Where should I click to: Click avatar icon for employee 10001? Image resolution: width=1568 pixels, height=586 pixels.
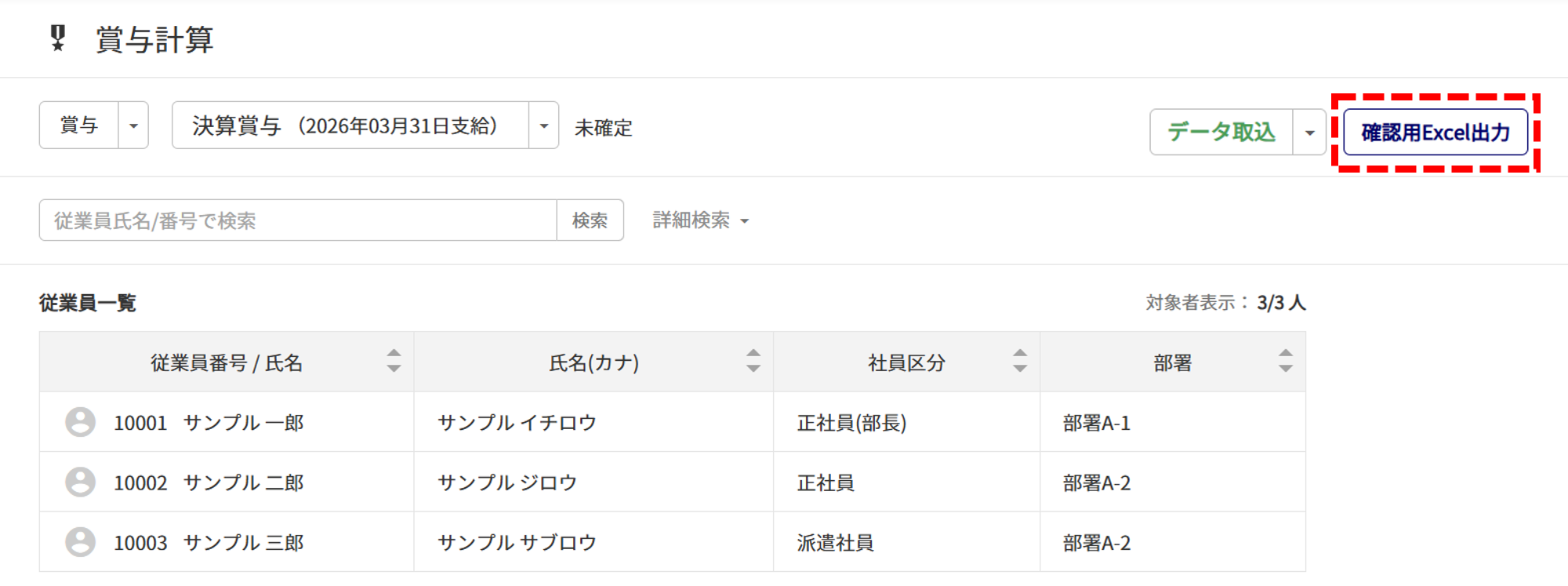coord(80,422)
